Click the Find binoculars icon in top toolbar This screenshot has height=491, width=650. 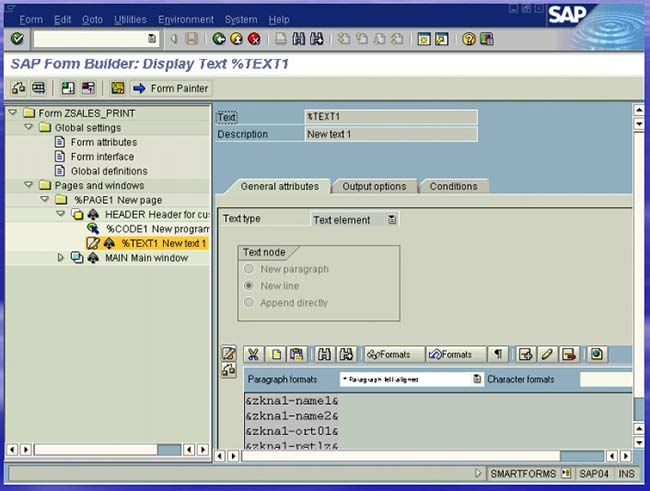(x=298, y=39)
